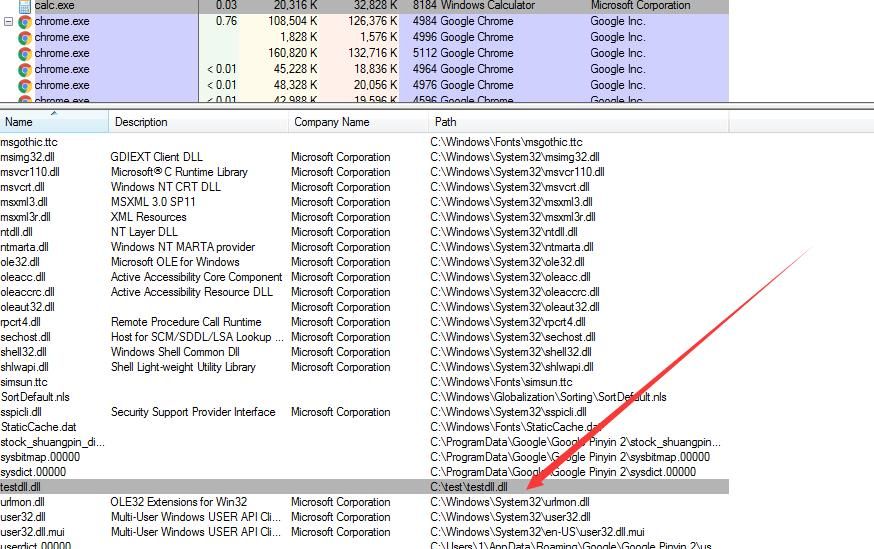This screenshot has height=549, width=874.
Task: Click the chrome.exe icon for PID 5112
Action: 25,54
